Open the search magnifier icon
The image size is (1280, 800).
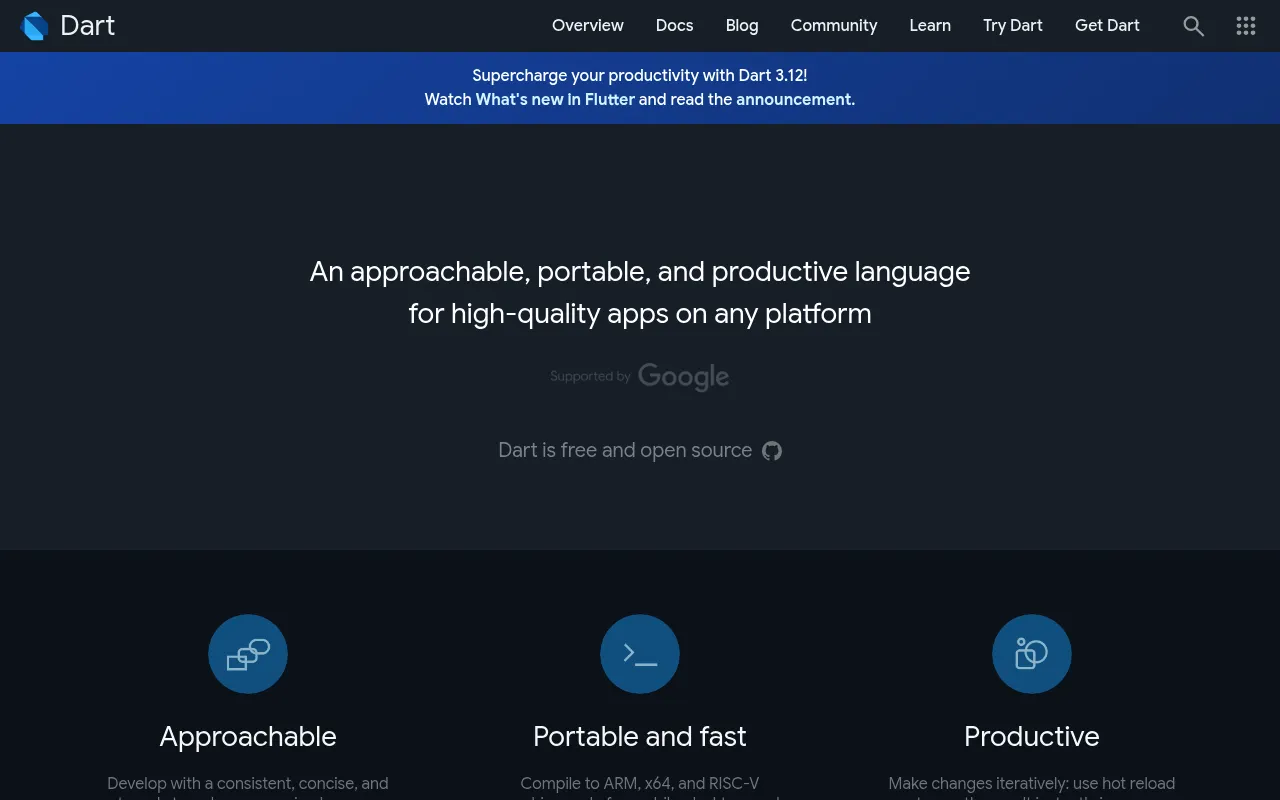(1193, 26)
